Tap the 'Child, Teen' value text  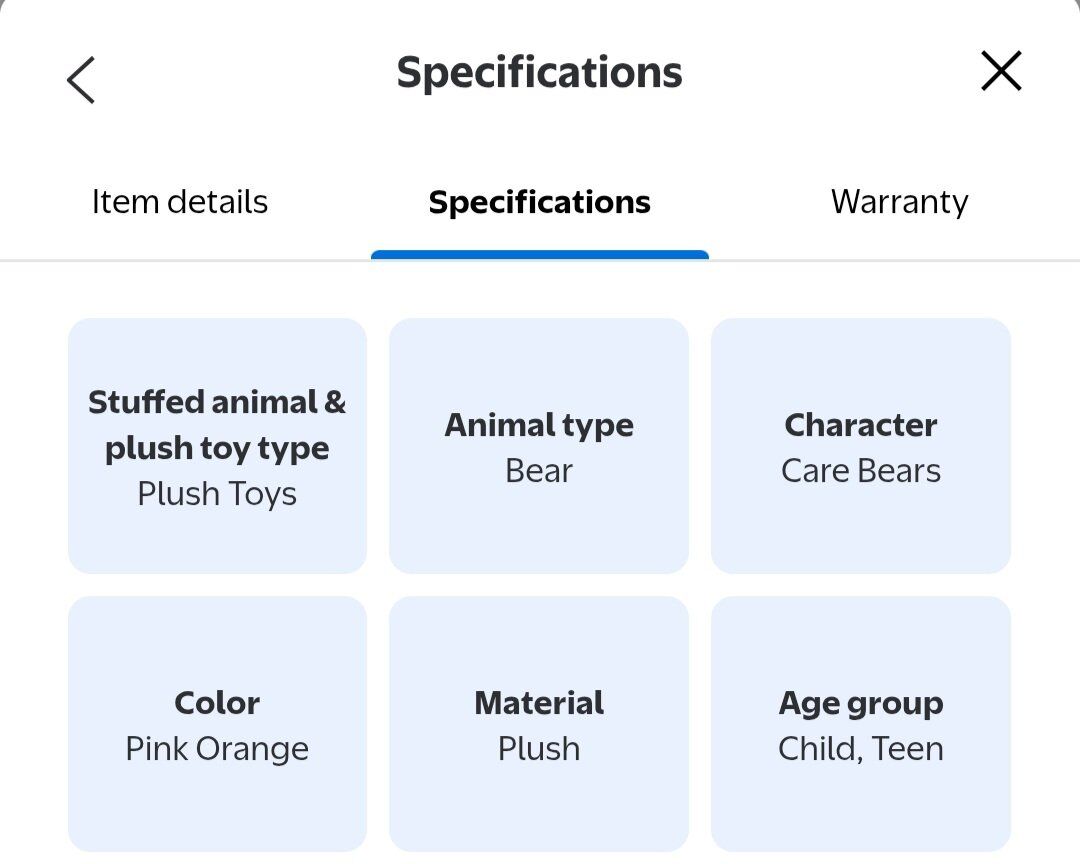pos(860,749)
